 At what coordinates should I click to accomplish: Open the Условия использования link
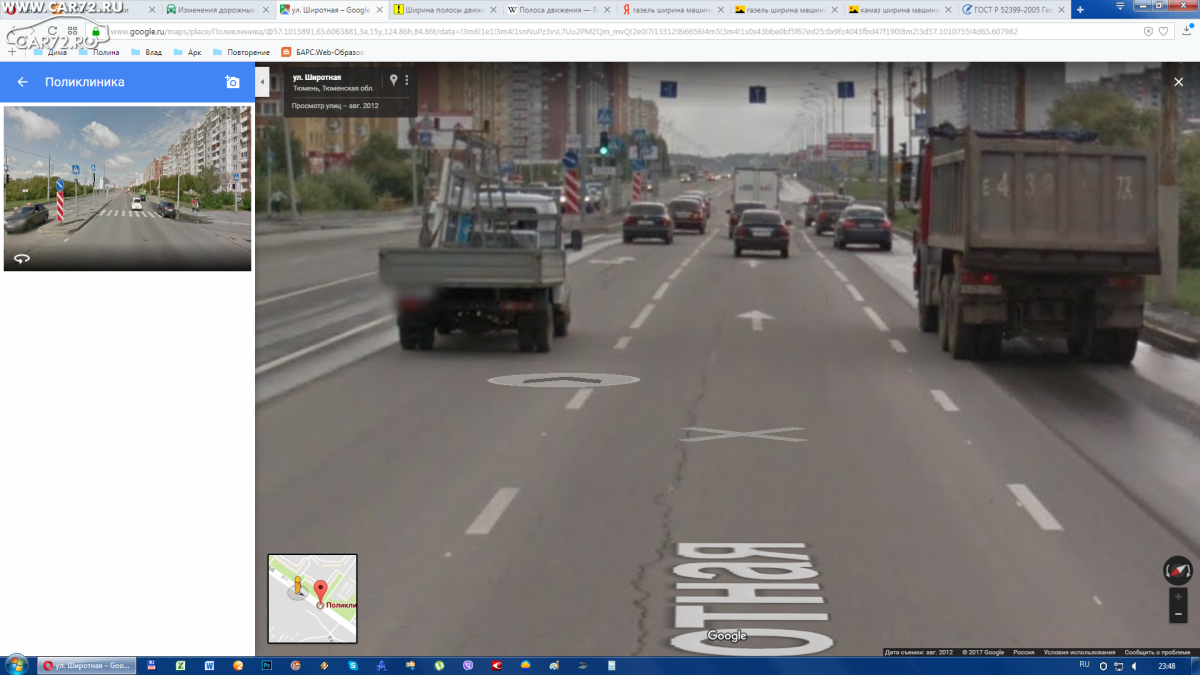click(x=1079, y=652)
